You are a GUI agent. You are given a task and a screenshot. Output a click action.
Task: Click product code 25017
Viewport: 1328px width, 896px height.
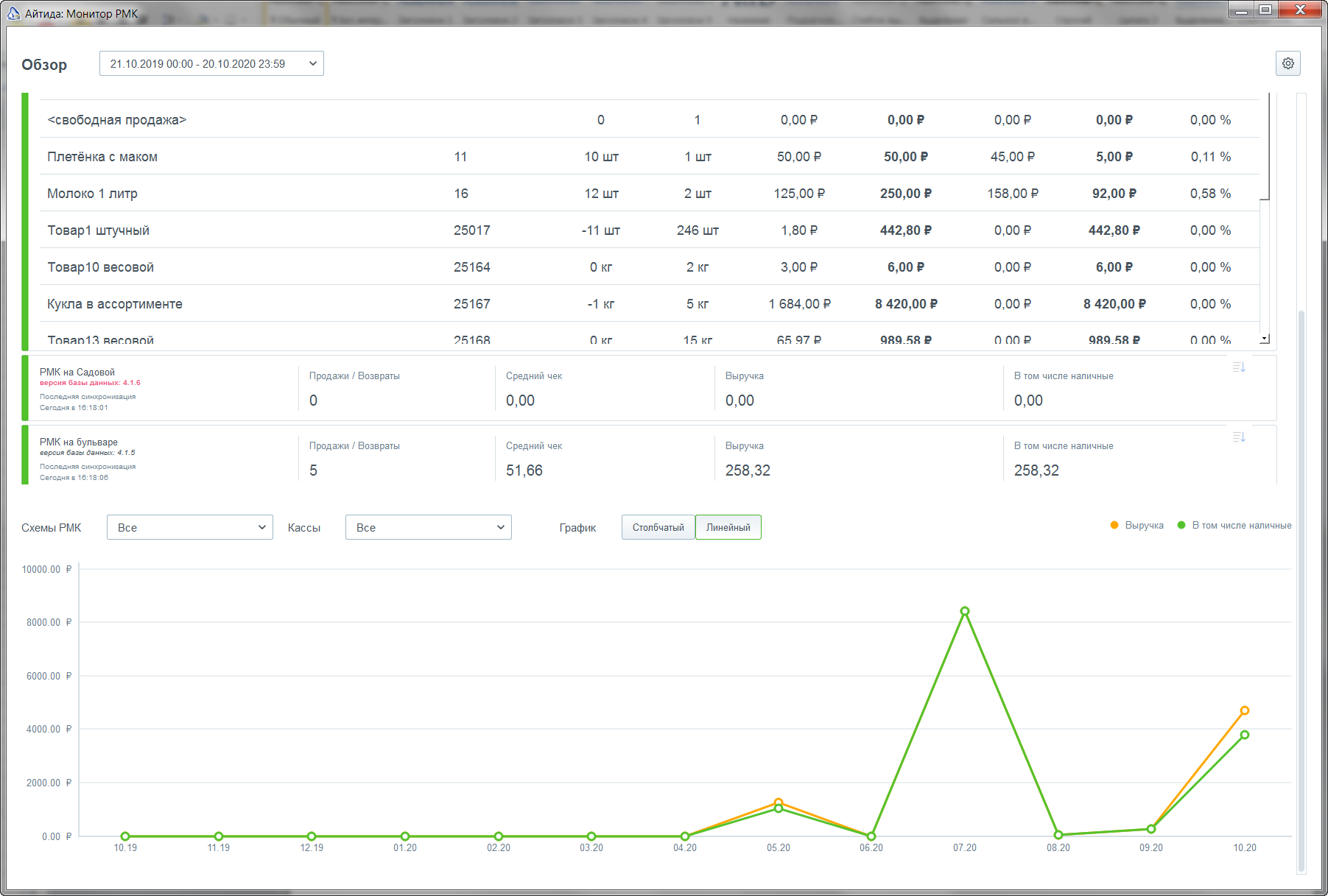point(472,230)
